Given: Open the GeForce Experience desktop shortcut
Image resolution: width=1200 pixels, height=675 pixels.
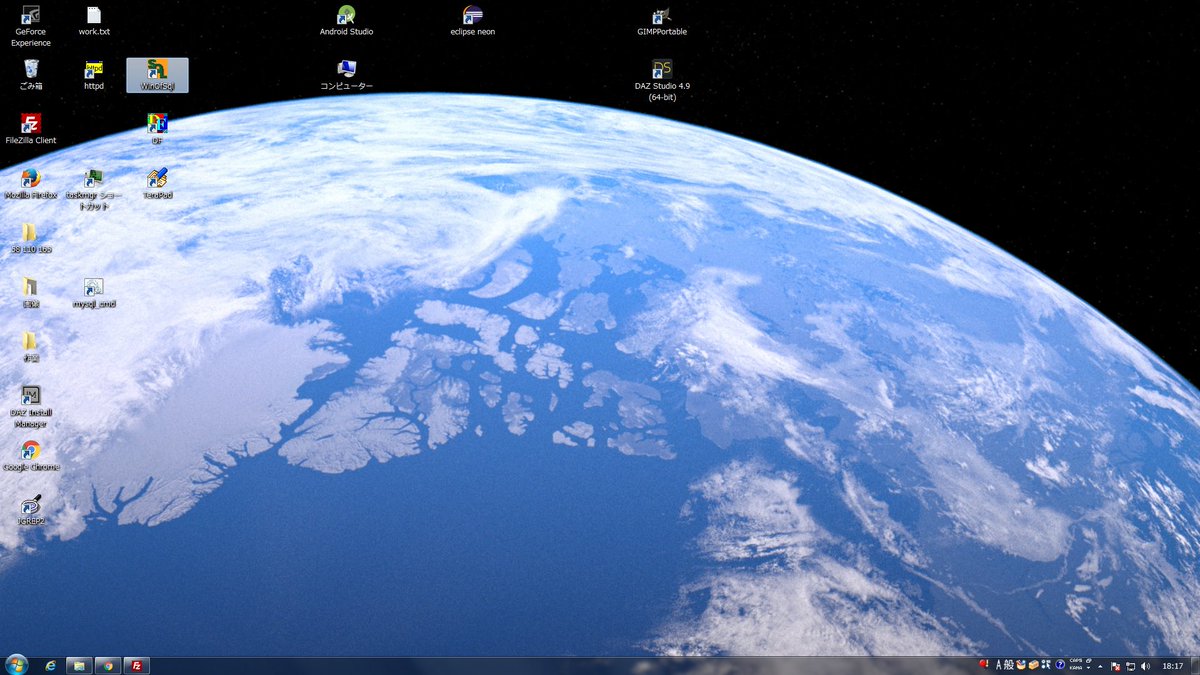Looking at the screenshot, I should 31,26.
